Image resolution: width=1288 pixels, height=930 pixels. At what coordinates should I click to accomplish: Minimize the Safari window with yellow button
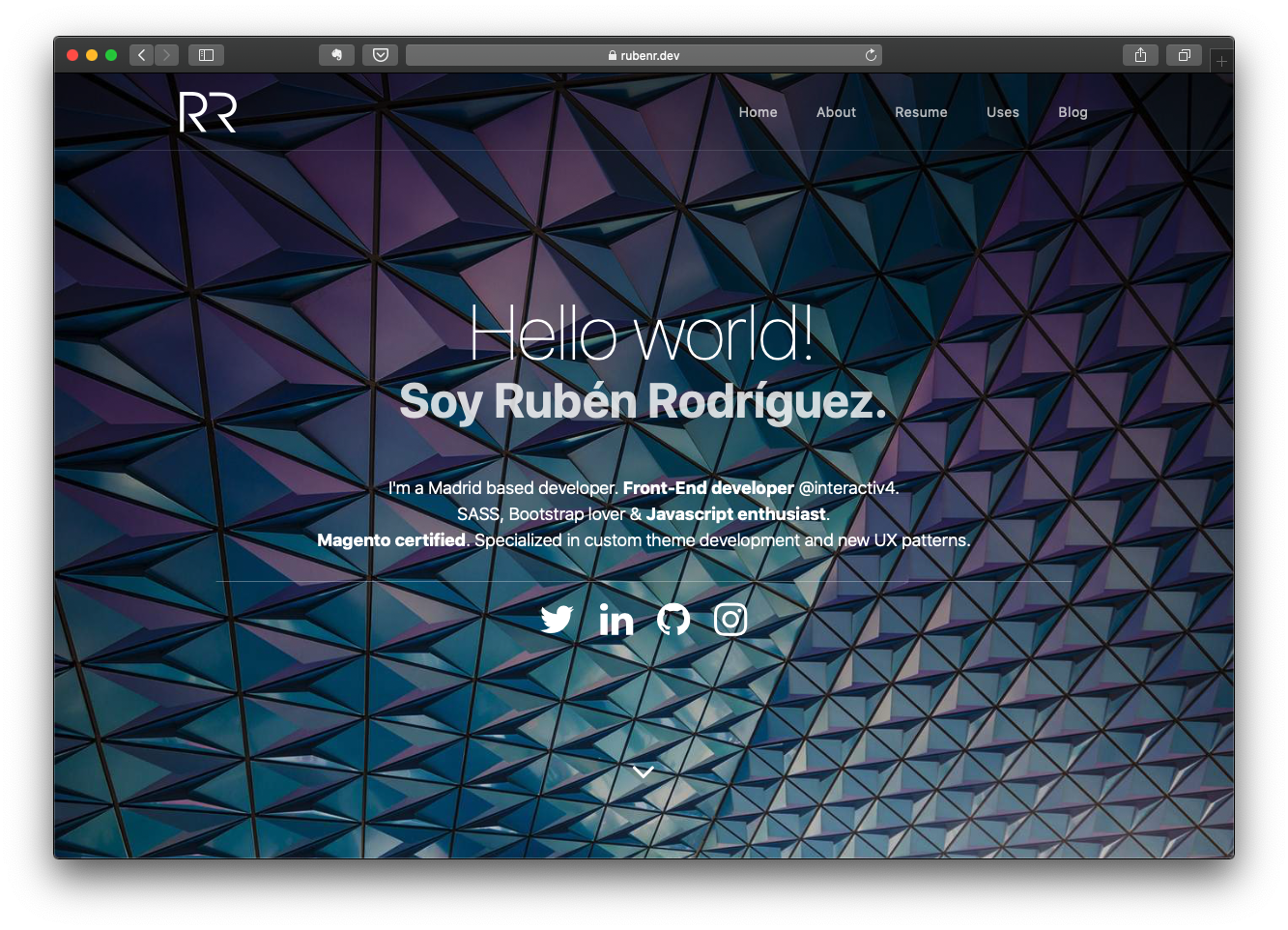pyautogui.click(x=92, y=55)
